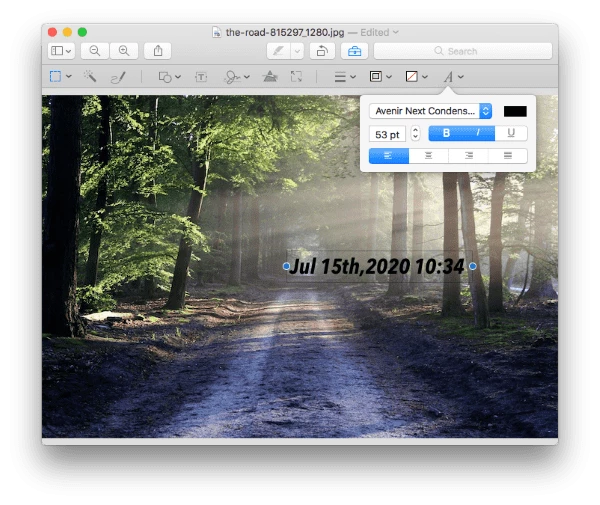Align text to the right

click(468, 156)
